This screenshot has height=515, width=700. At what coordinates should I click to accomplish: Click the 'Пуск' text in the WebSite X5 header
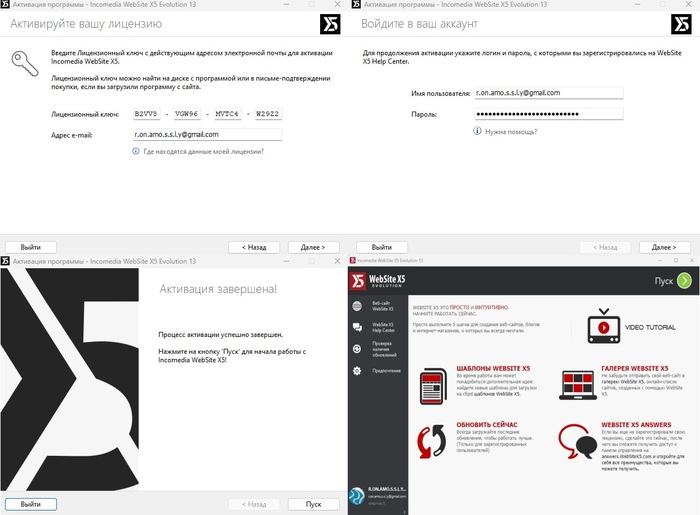pyautogui.click(x=663, y=281)
